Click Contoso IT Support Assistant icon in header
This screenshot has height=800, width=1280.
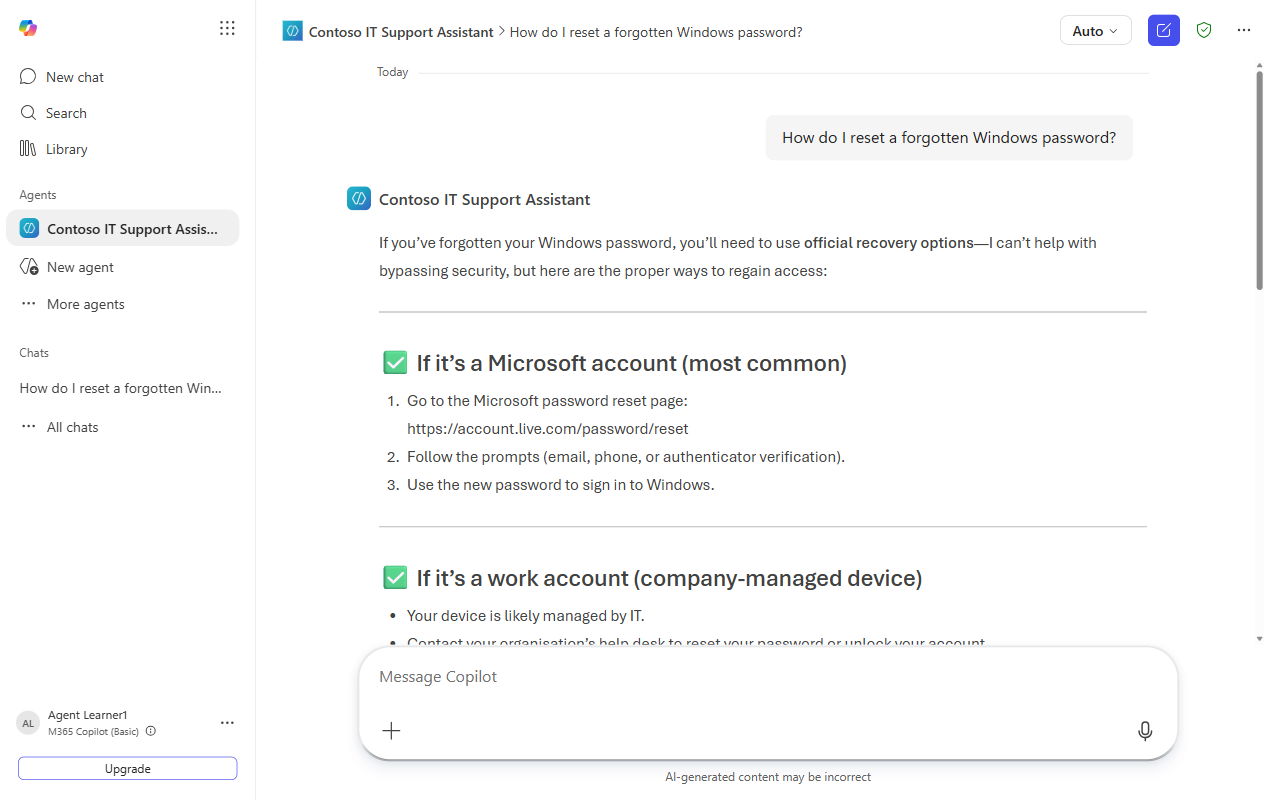coord(292,31)
